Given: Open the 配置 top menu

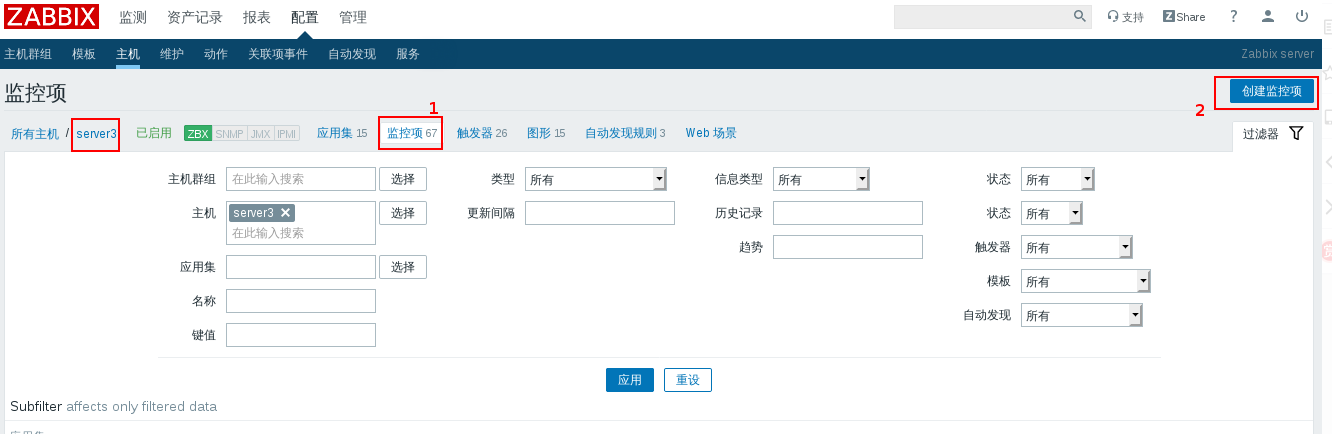Looking at the screenshot, I should pyautogui.click(x=305, y=17).
